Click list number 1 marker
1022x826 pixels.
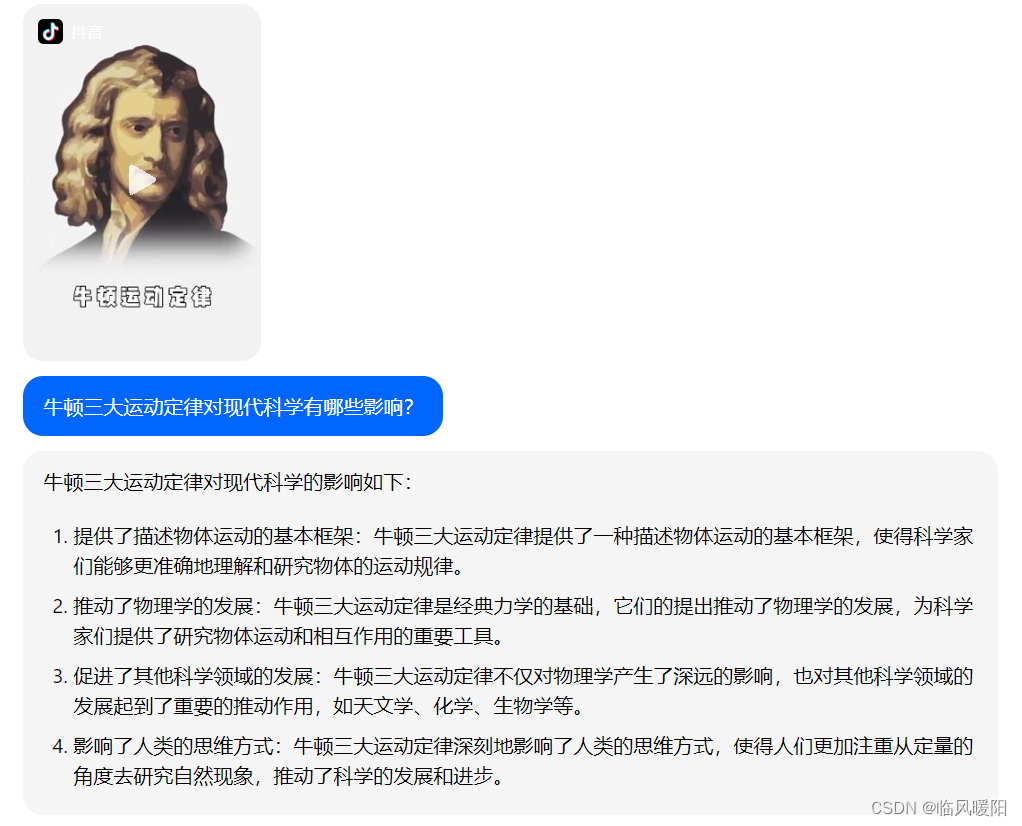coord(60,537)
